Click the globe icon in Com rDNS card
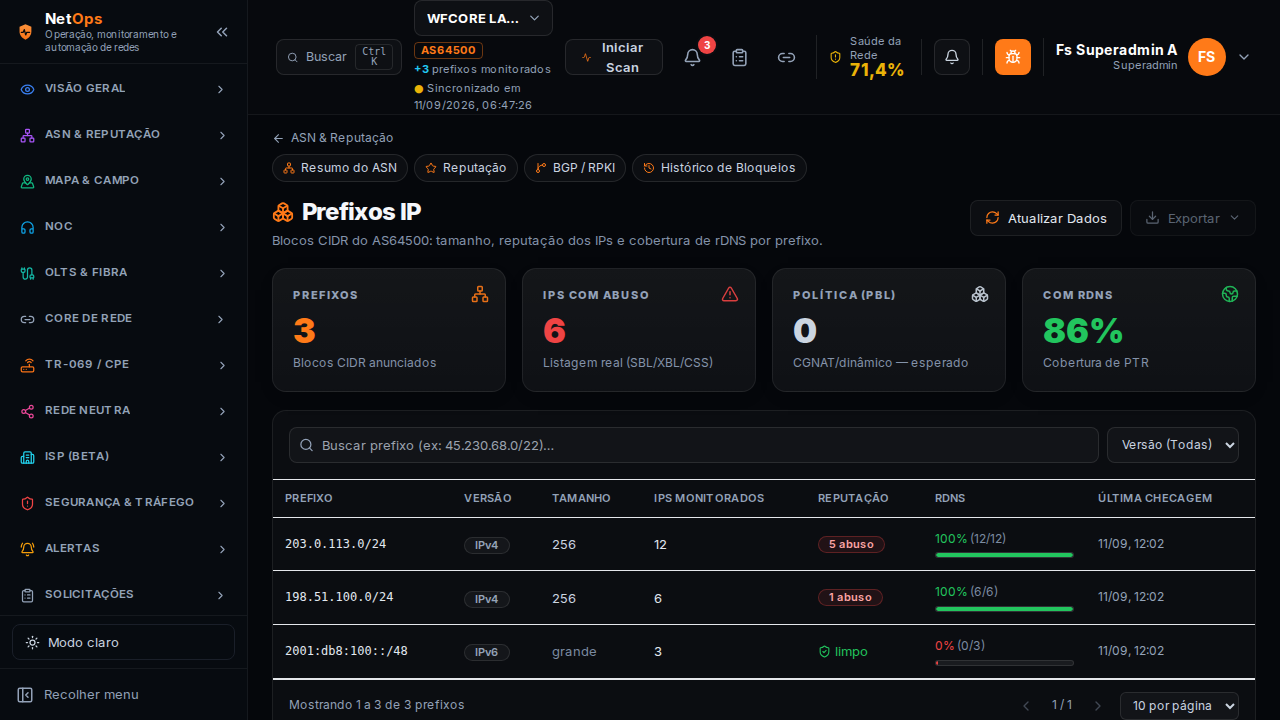Image resolution: width=1280 pixels, height=720 pixels. [1230, 294]
